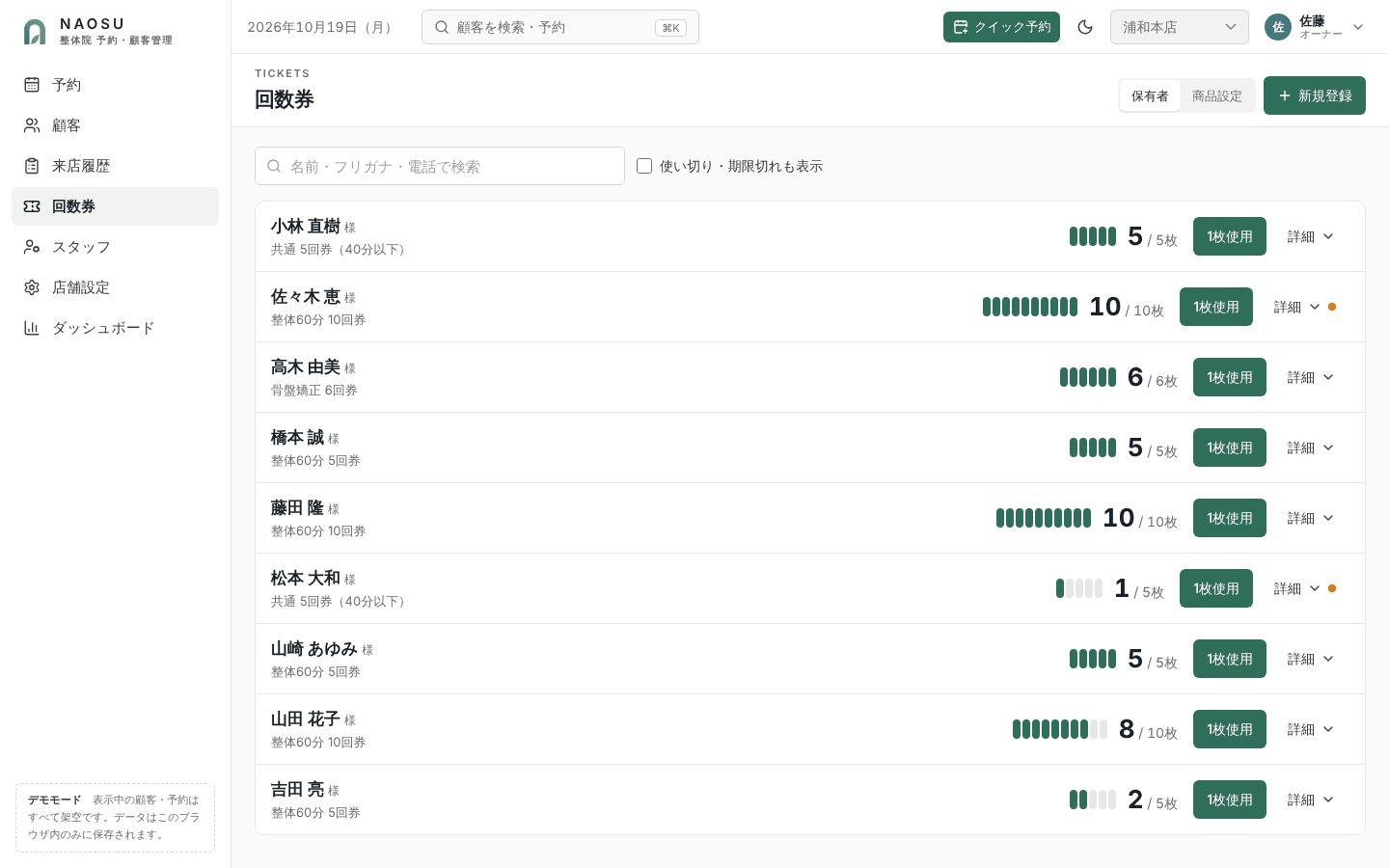Viewport: 1389px width, 868px height.
Task: Open the 予約 calendar icon in sidebar
Action: [x=32, y=85]
